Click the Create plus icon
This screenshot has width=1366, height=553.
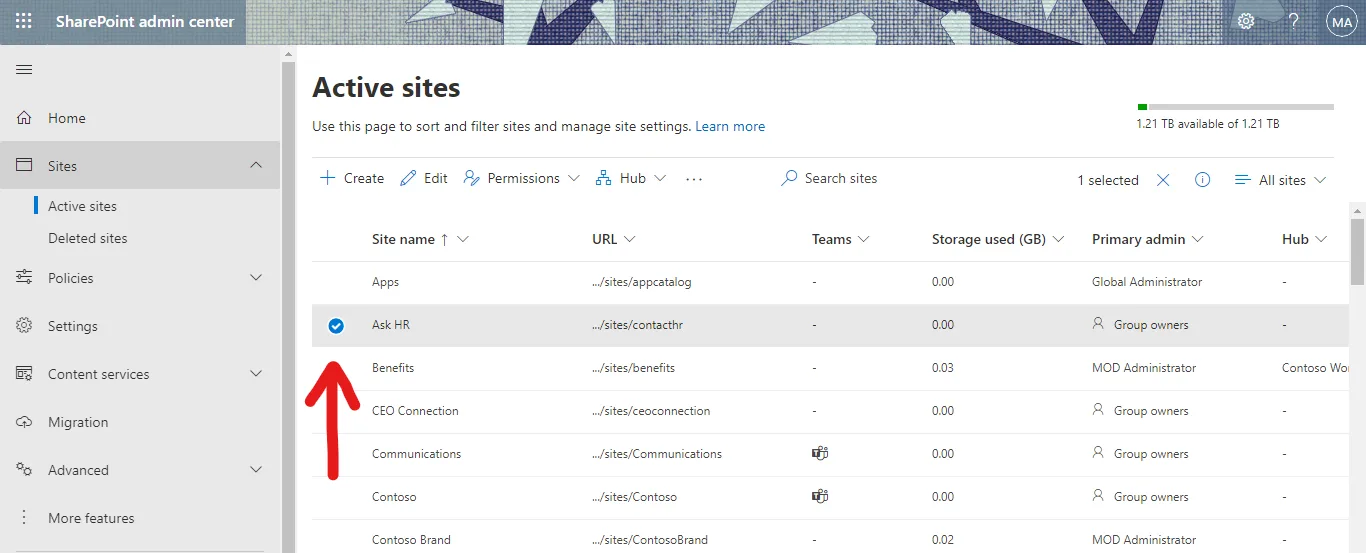327,178
